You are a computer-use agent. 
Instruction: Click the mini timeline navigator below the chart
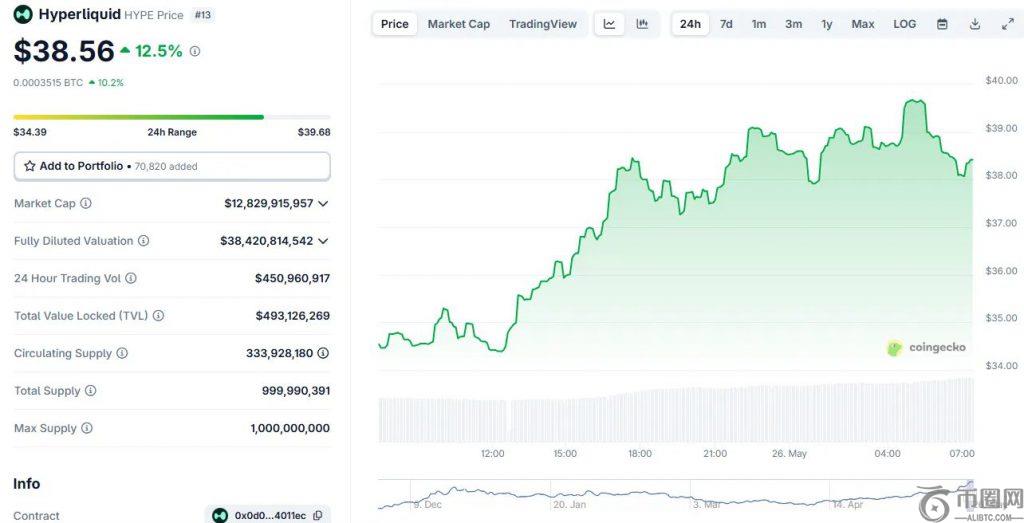point(676,497)
